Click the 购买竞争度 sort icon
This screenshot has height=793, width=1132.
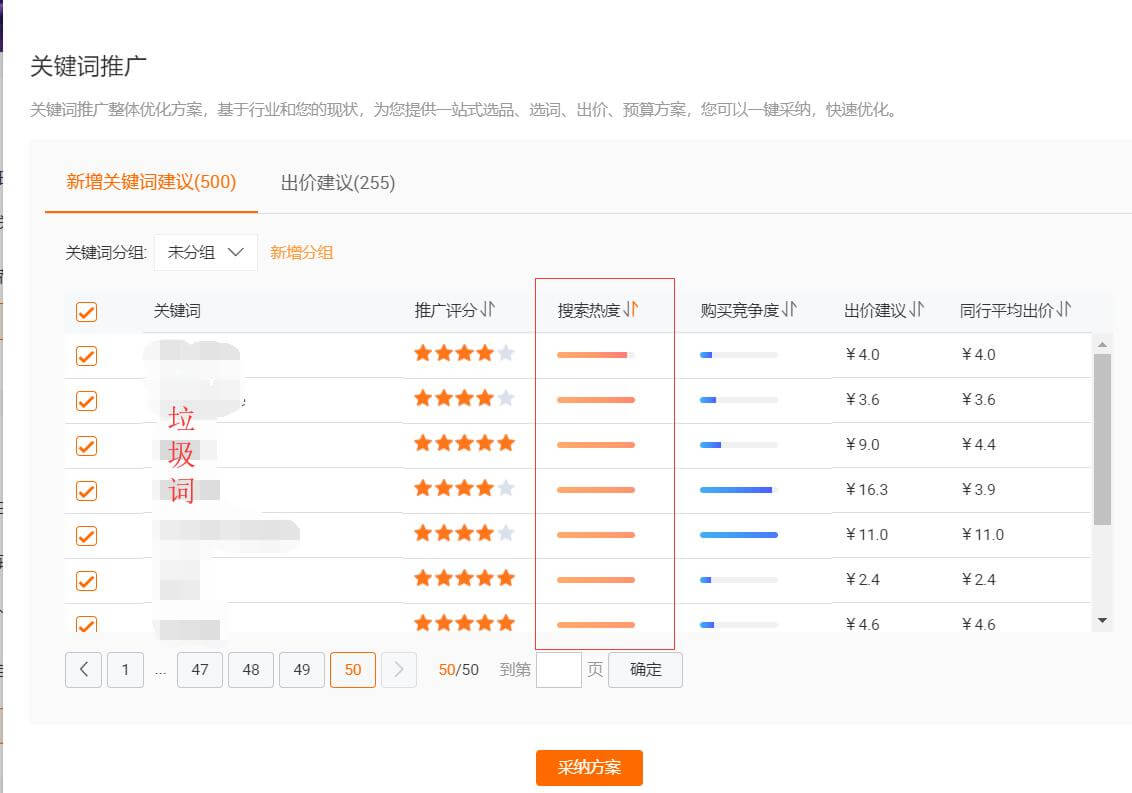tap(790, 310)
